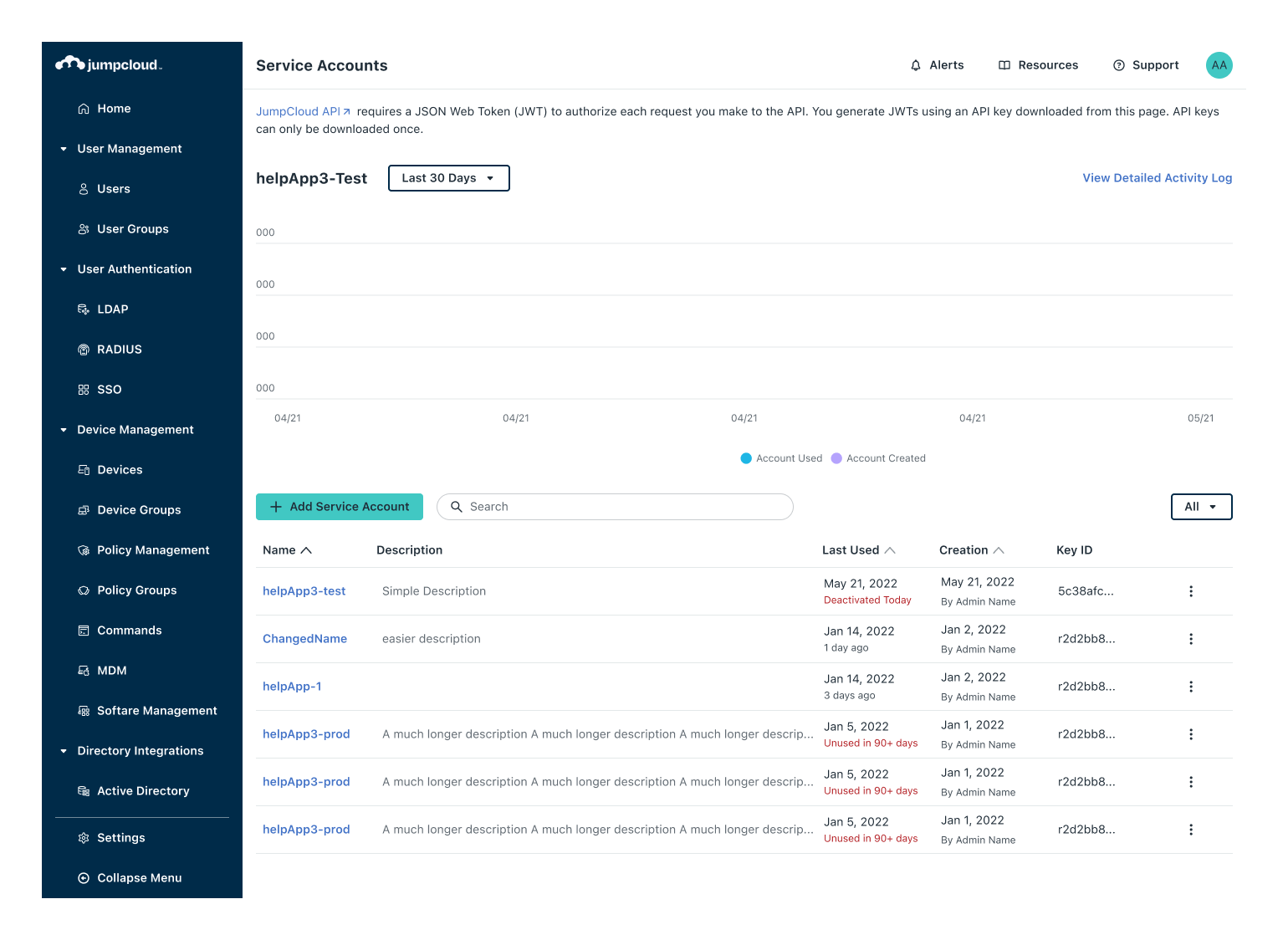Viewport: 1288px width, 940px height.
Task: Go to RADIUS in sidebar
Action: [x=119, y=350]
